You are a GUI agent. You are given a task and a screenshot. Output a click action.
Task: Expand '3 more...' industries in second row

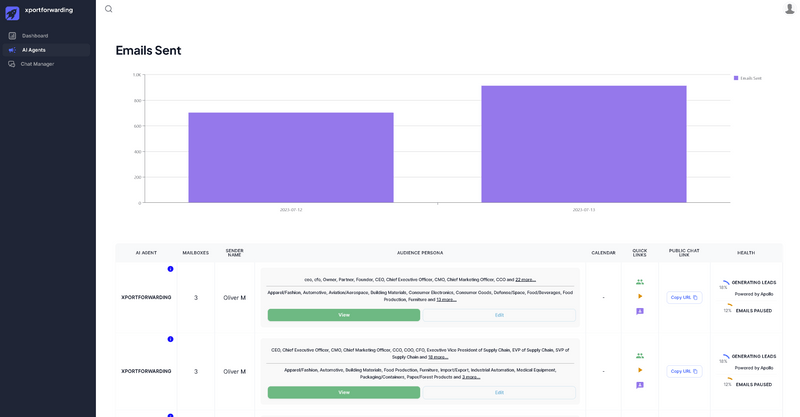471,377
